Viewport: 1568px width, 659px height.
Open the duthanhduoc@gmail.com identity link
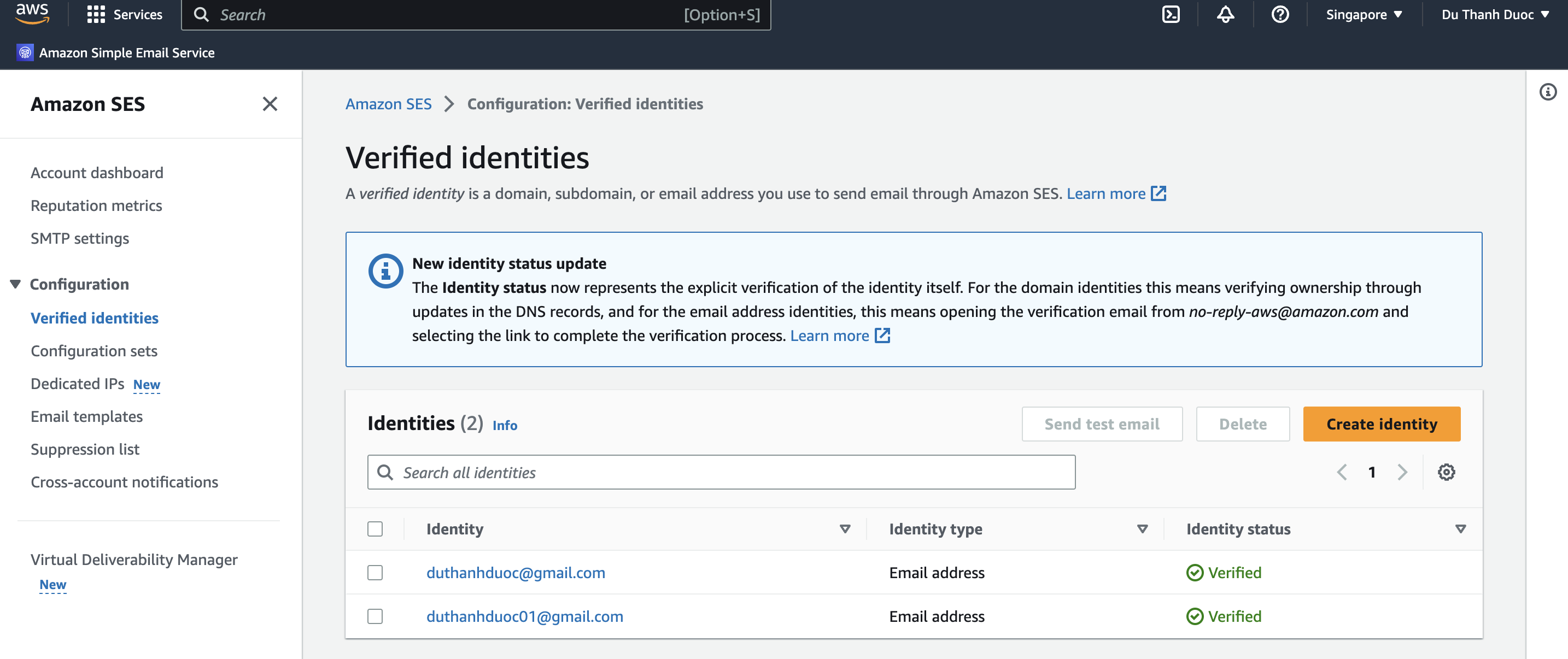(516, 573)
